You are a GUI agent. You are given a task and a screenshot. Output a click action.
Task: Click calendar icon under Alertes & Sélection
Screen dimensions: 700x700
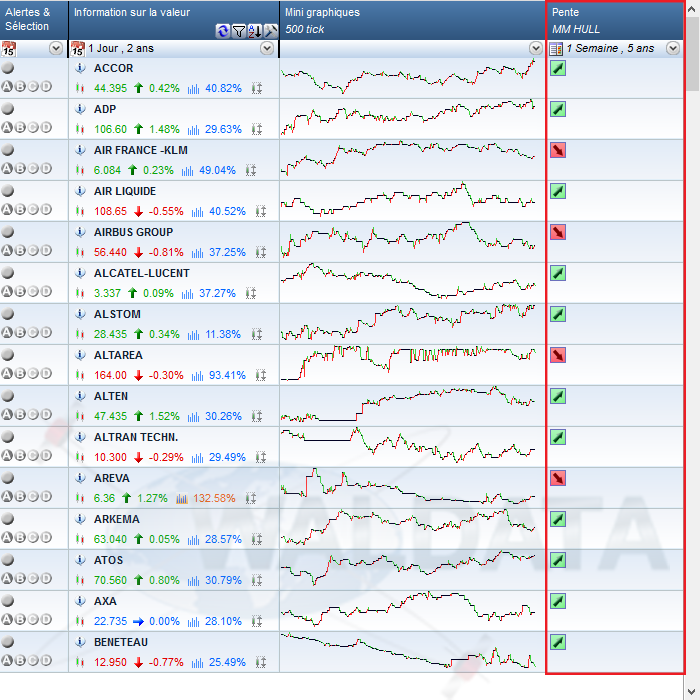(x=8, y=49)
